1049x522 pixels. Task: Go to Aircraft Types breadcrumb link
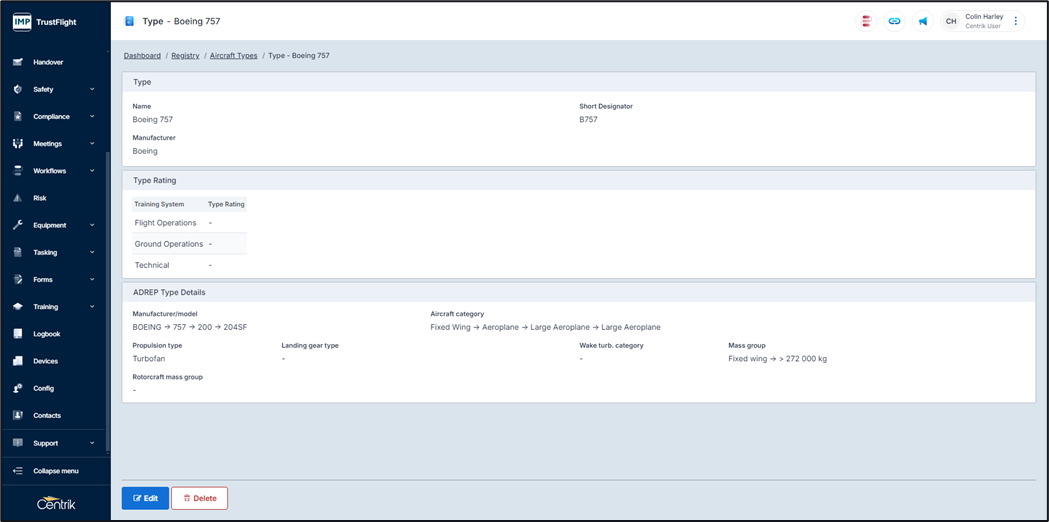click(x=233, y=56)
